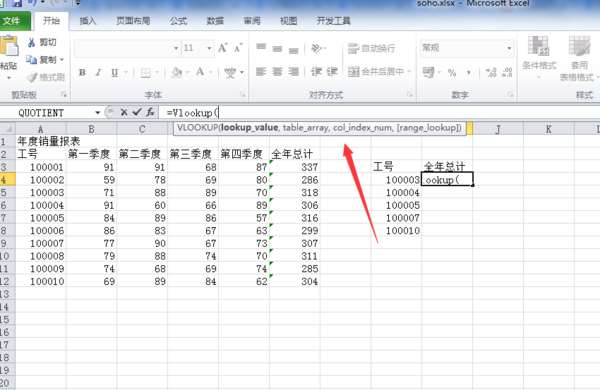The height and width of the screenshot is (390, 600).
Task: Open the number format dropdown
Action: click(509, 48)
